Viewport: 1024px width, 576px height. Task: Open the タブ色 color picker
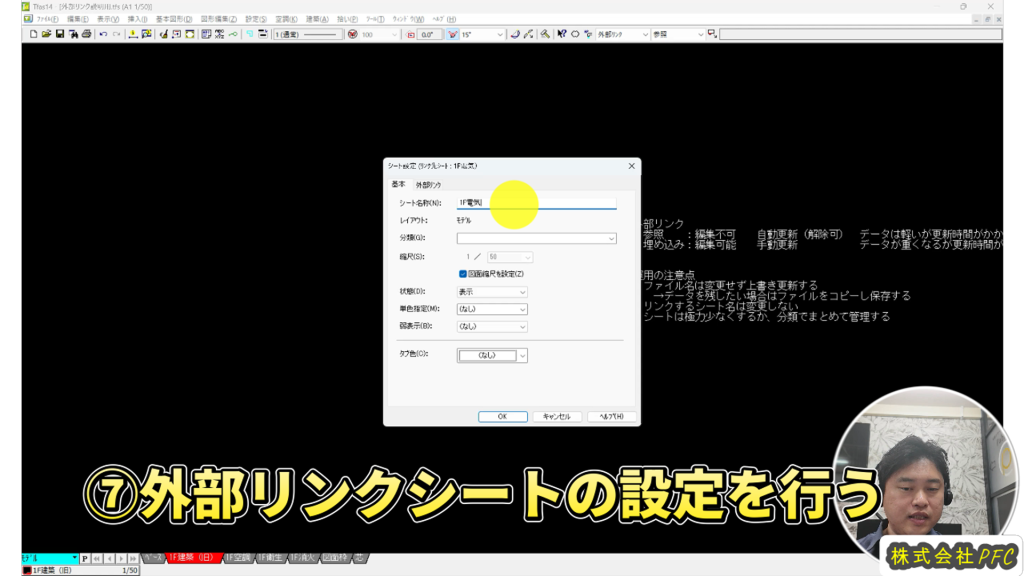click(522, 355)
